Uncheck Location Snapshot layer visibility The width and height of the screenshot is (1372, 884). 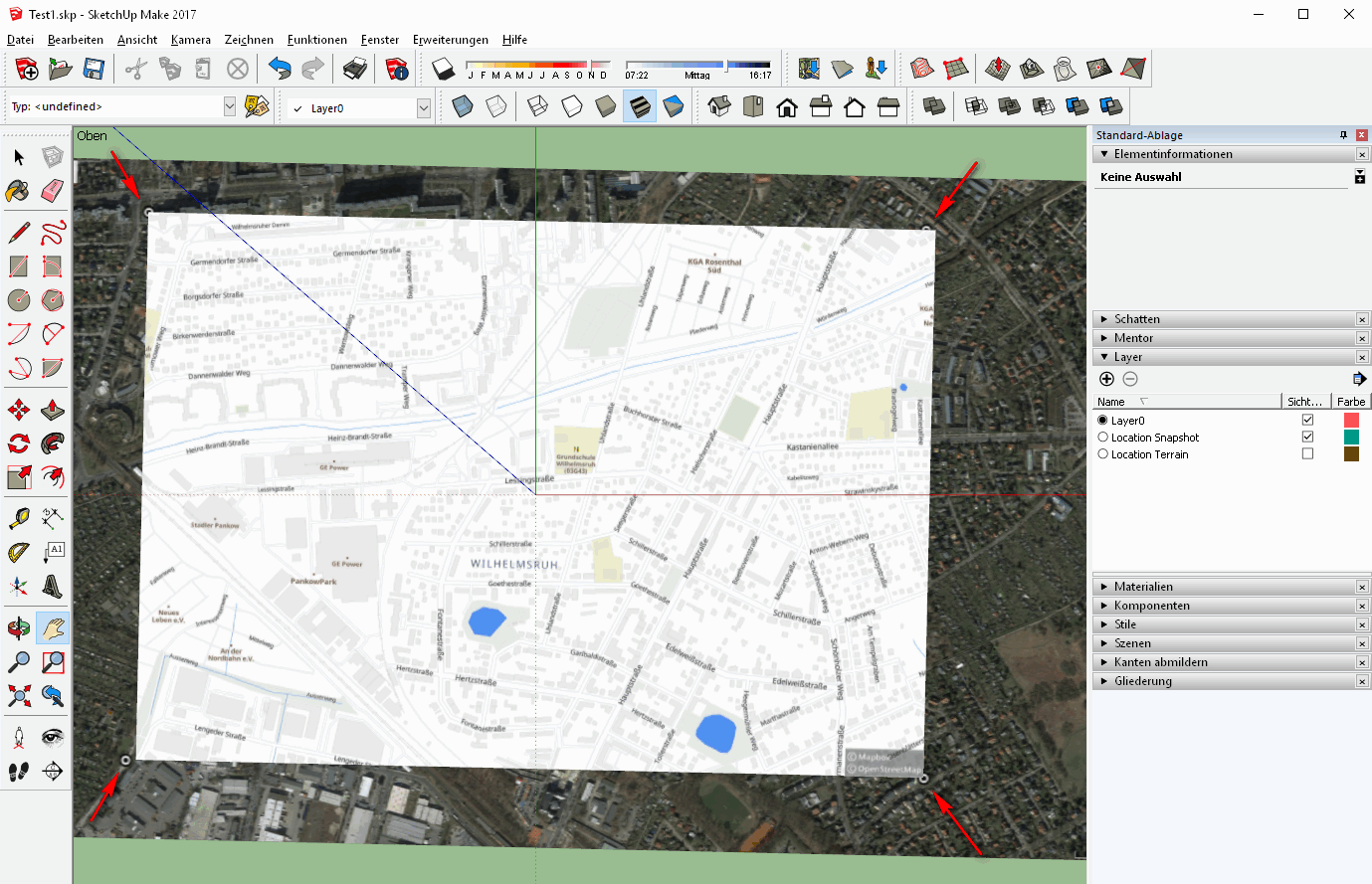coord(1307,438)
